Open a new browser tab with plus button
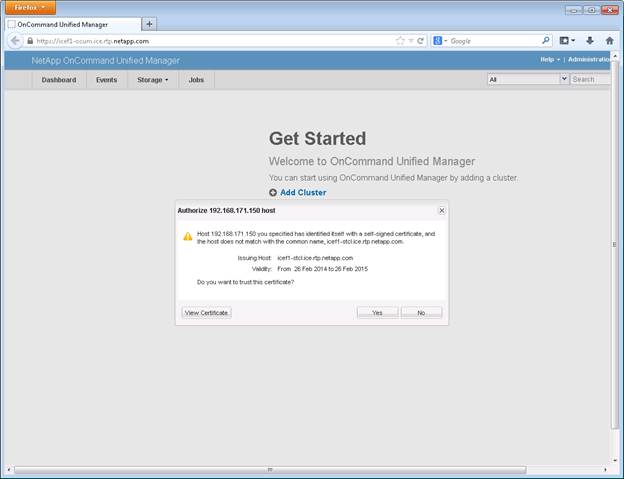The image size is (624, 479). pyautogui.click(x=149, y=24)
